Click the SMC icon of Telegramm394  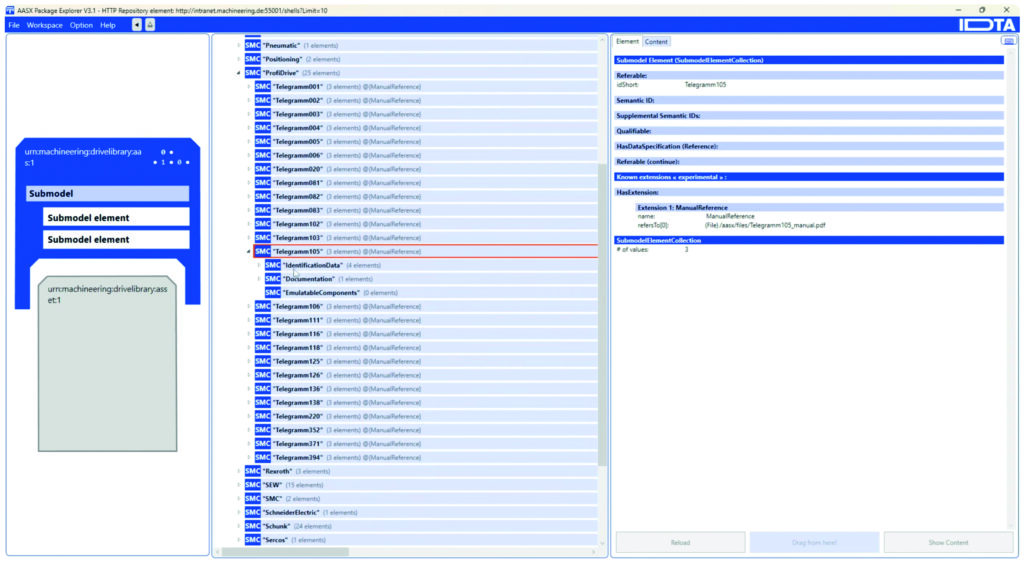(x=263, y=457)
